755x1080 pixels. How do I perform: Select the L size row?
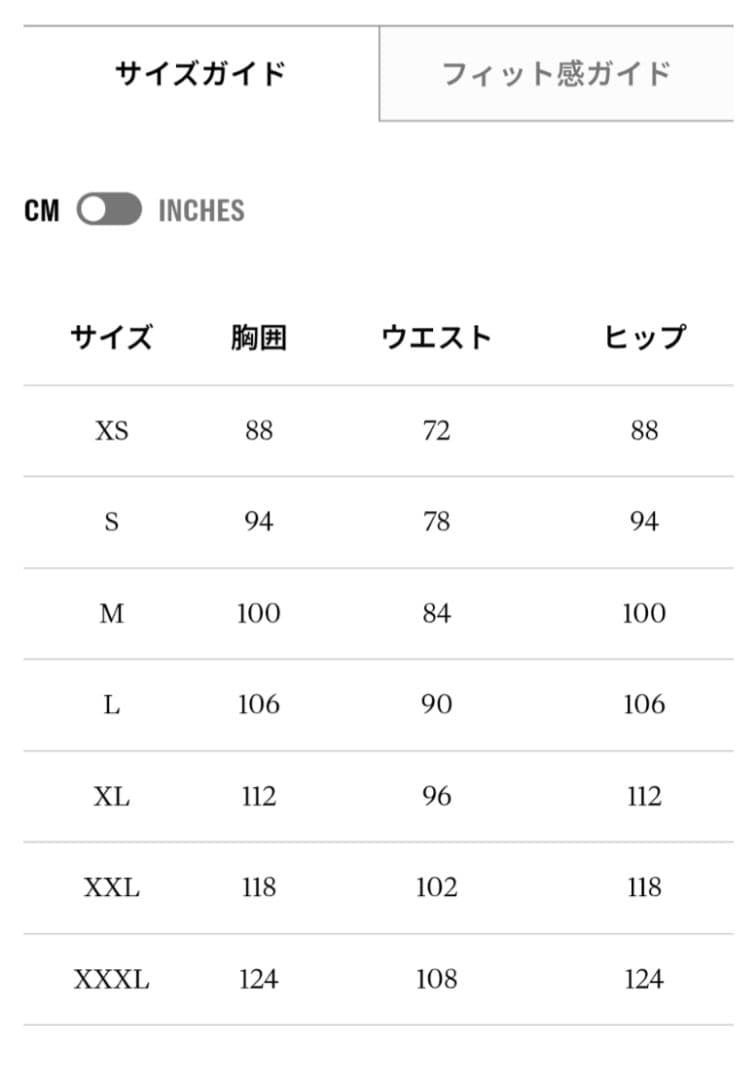pyautogui.click(x=113, y=703)
